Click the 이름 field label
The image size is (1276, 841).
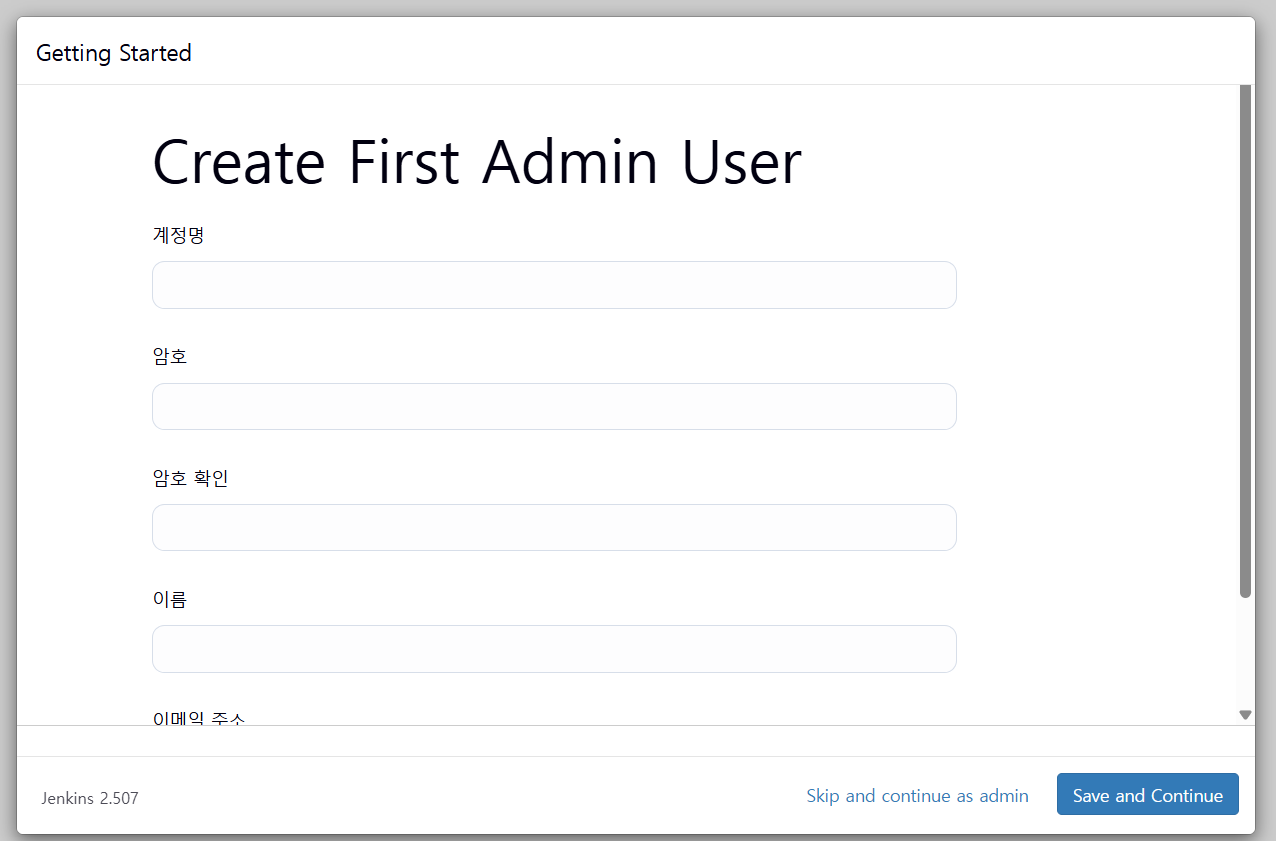(x=170, y=599)
